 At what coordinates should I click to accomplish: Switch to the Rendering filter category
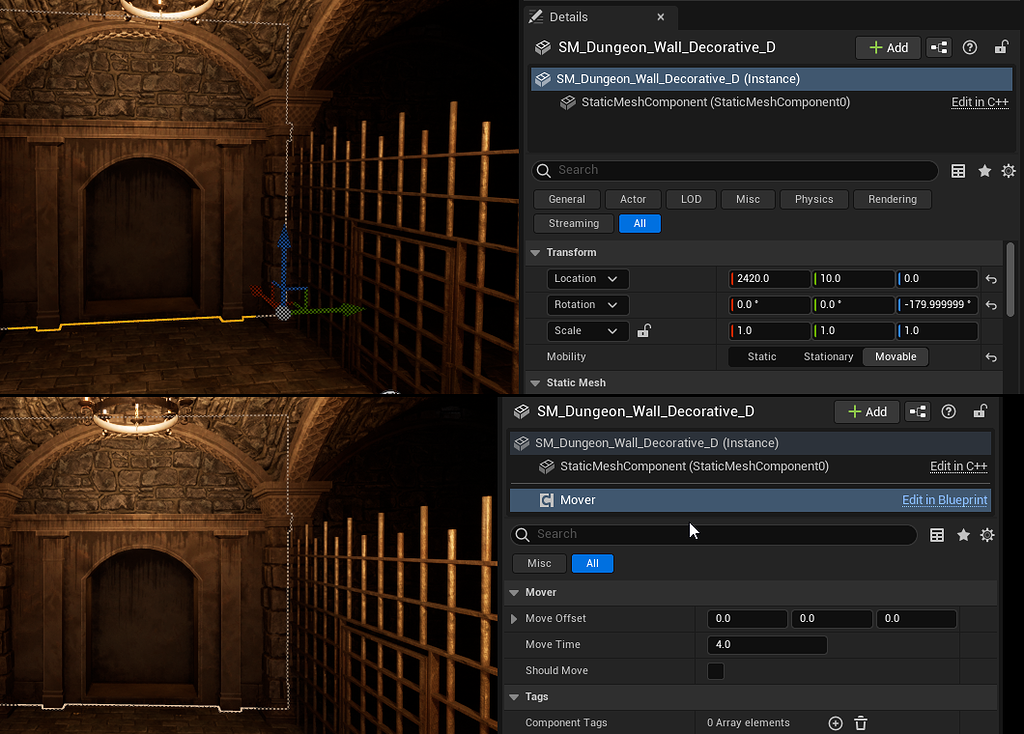click(x=892, y=199)
